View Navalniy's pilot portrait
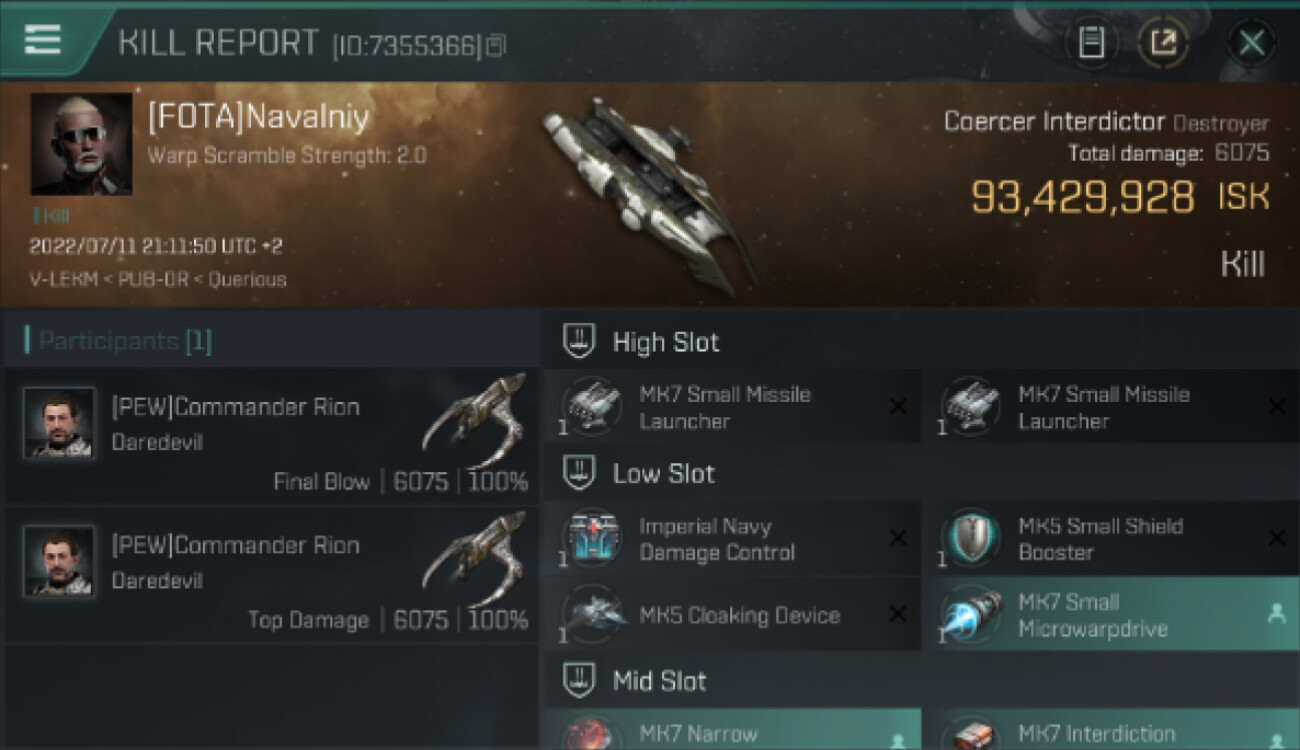Viewport: 1300px width, 750px height. [82, 144]
